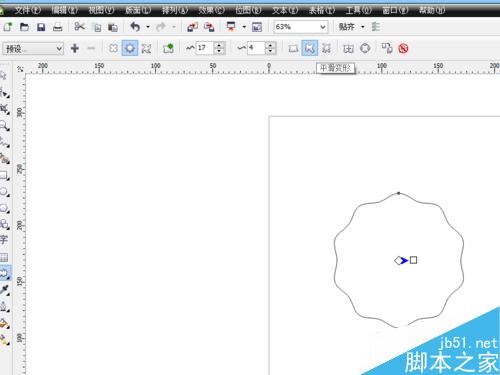Click the amplitude field showing 17

205,48
